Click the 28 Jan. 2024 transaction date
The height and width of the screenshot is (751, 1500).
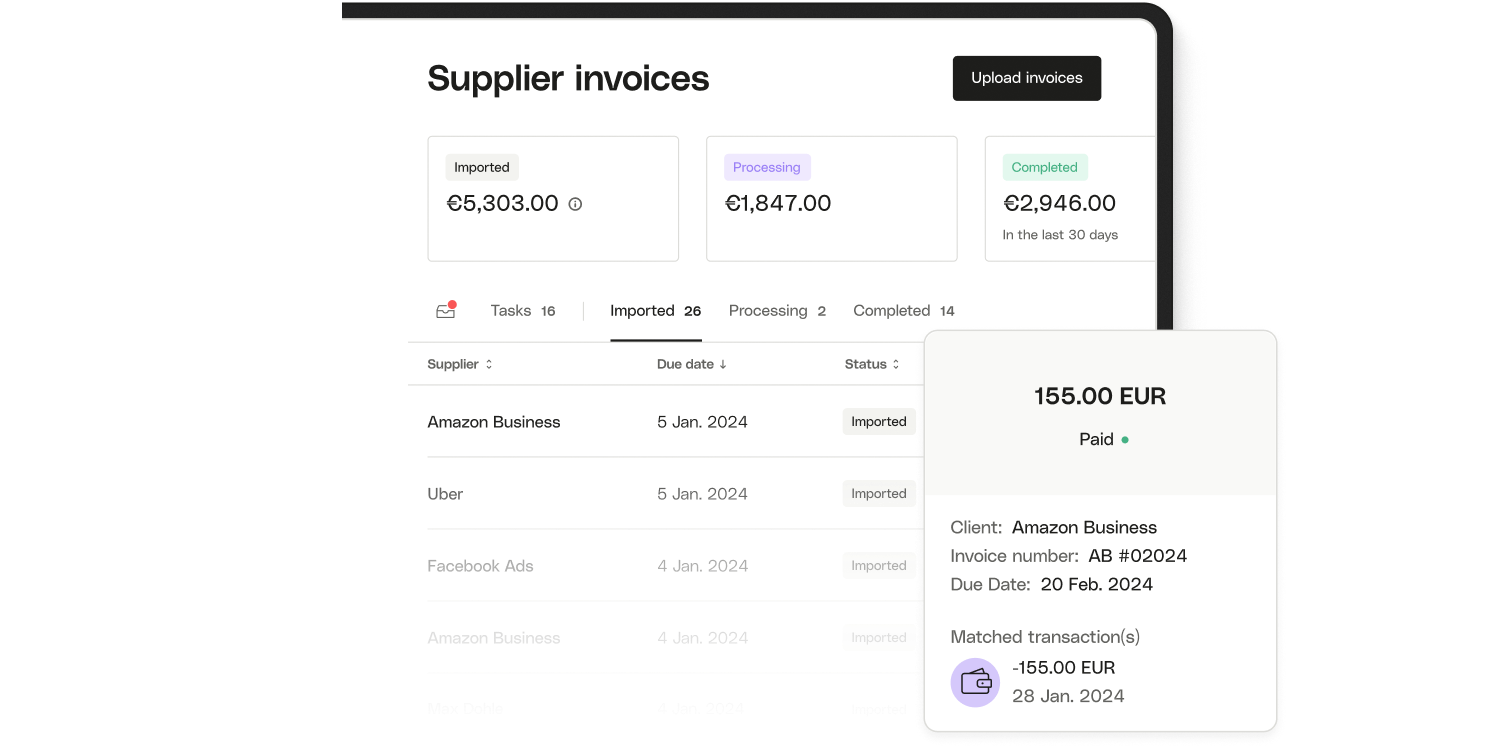[1068, 696]
